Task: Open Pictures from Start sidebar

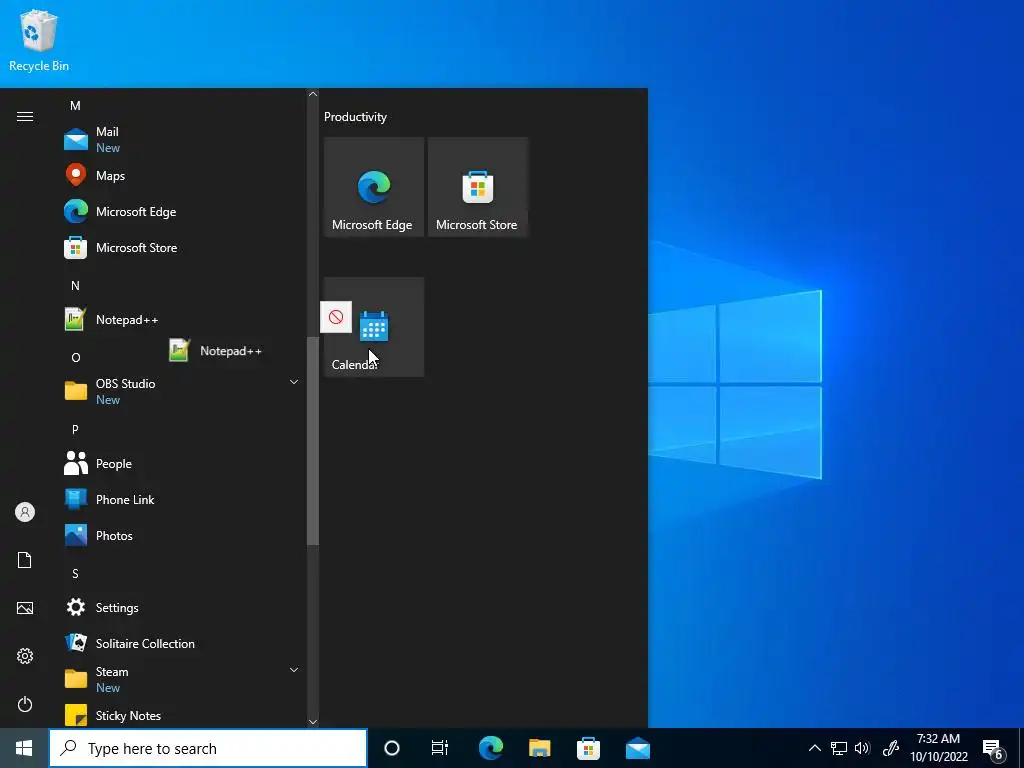Action: point(25,608)
